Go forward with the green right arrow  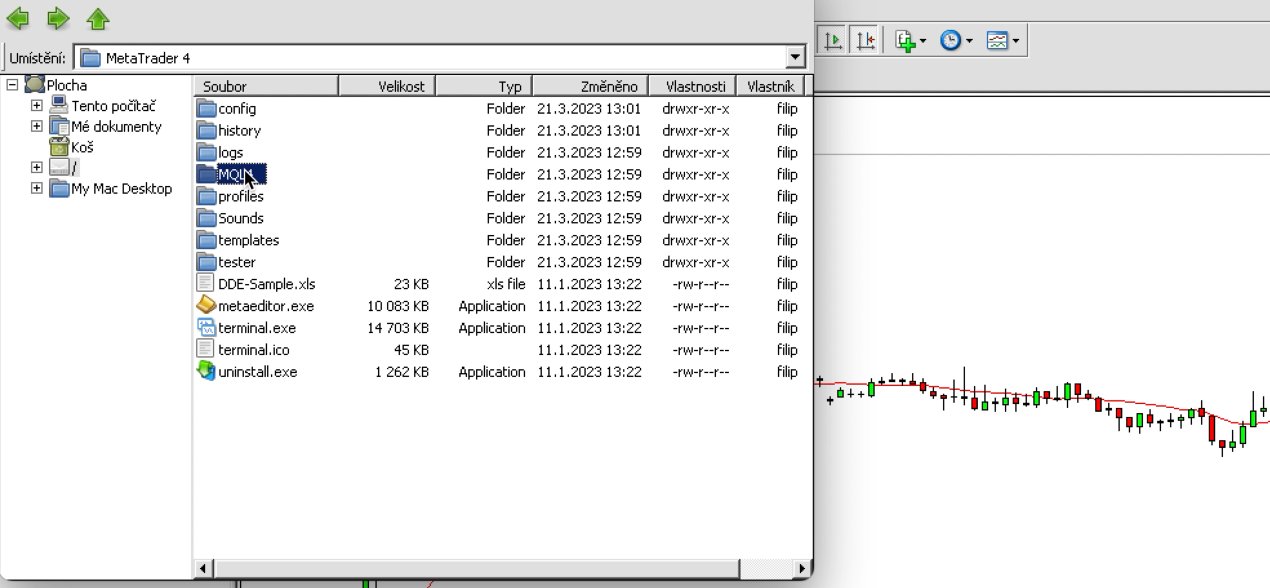[x=58, y=18]
